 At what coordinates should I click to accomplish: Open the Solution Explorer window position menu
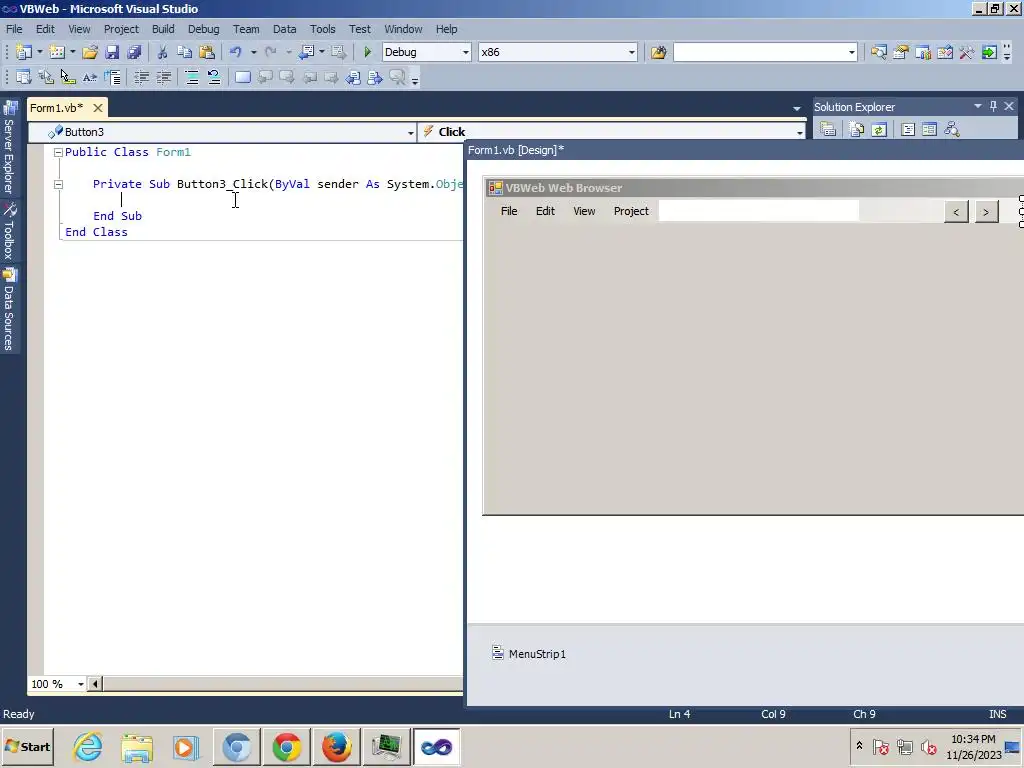(x=978, y=106)
